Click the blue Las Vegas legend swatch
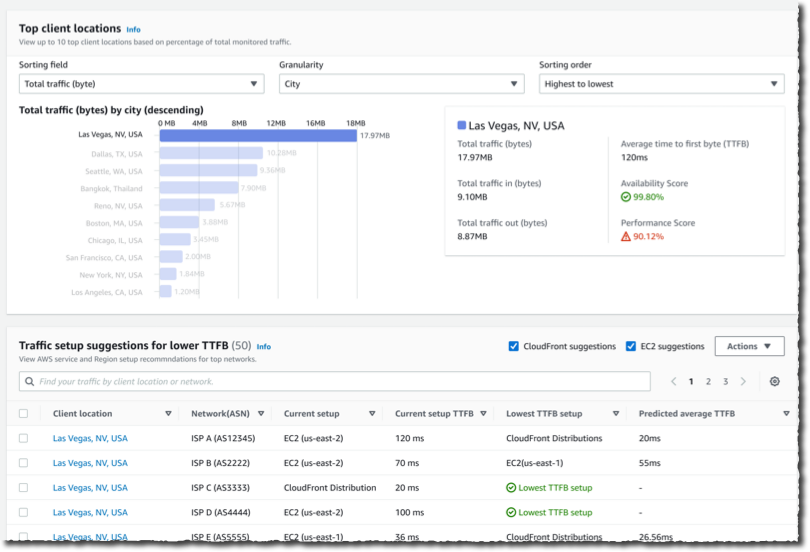Viewport: 810px width, 552px height. (461, 125)
